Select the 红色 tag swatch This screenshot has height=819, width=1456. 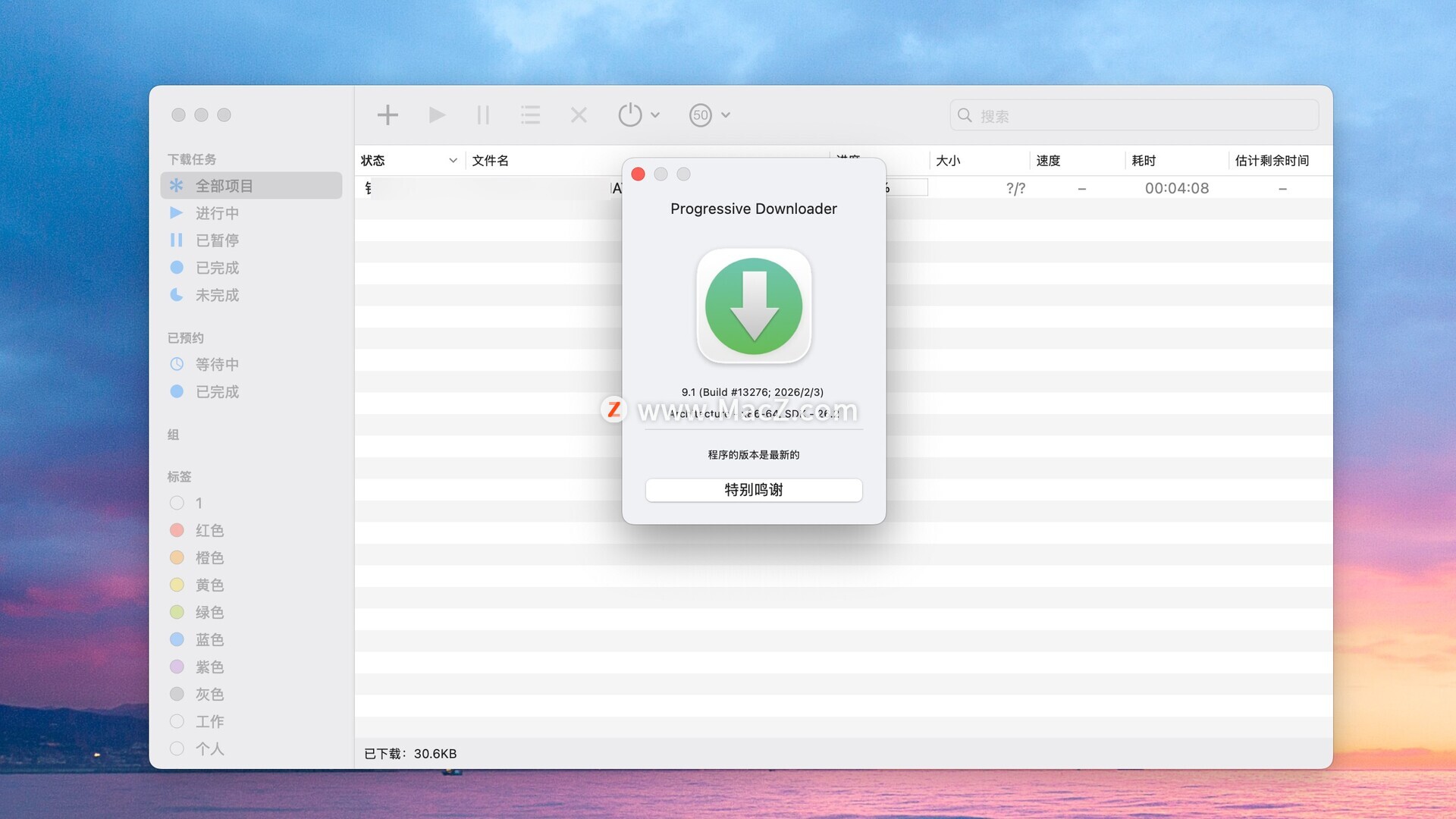[x=177, y=530]
